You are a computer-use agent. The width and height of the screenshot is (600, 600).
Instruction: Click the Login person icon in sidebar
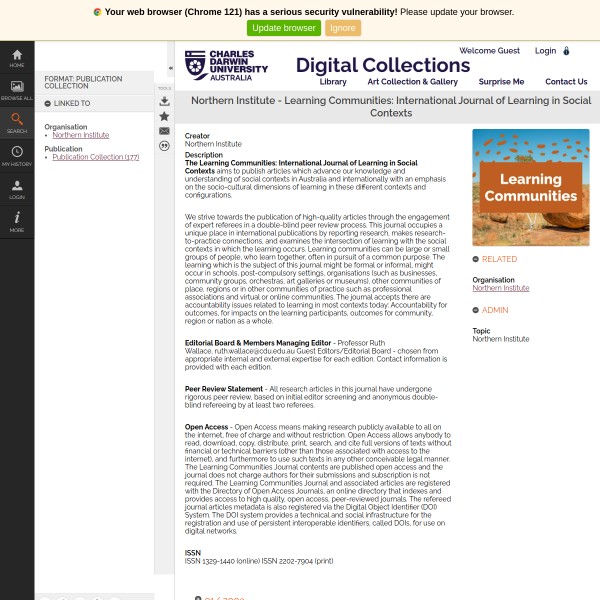coord(17,188)
